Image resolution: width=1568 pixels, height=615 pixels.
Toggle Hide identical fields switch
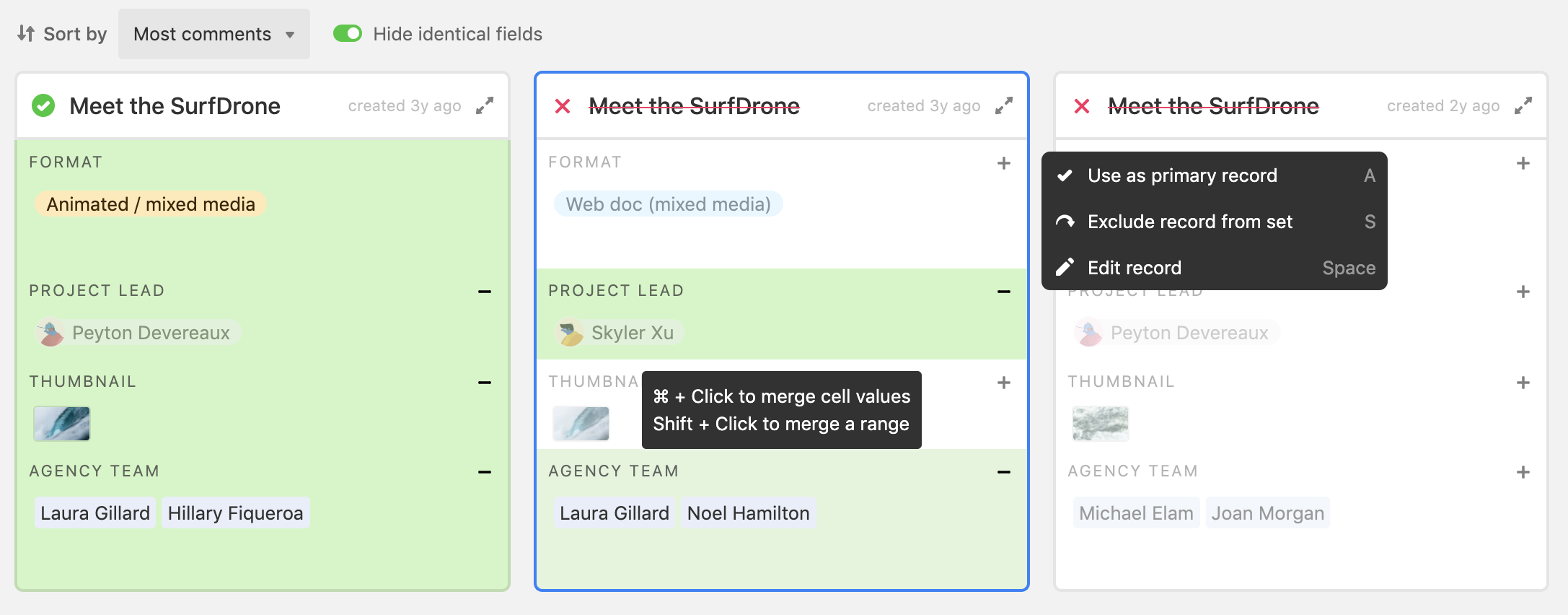coord(348,33)
